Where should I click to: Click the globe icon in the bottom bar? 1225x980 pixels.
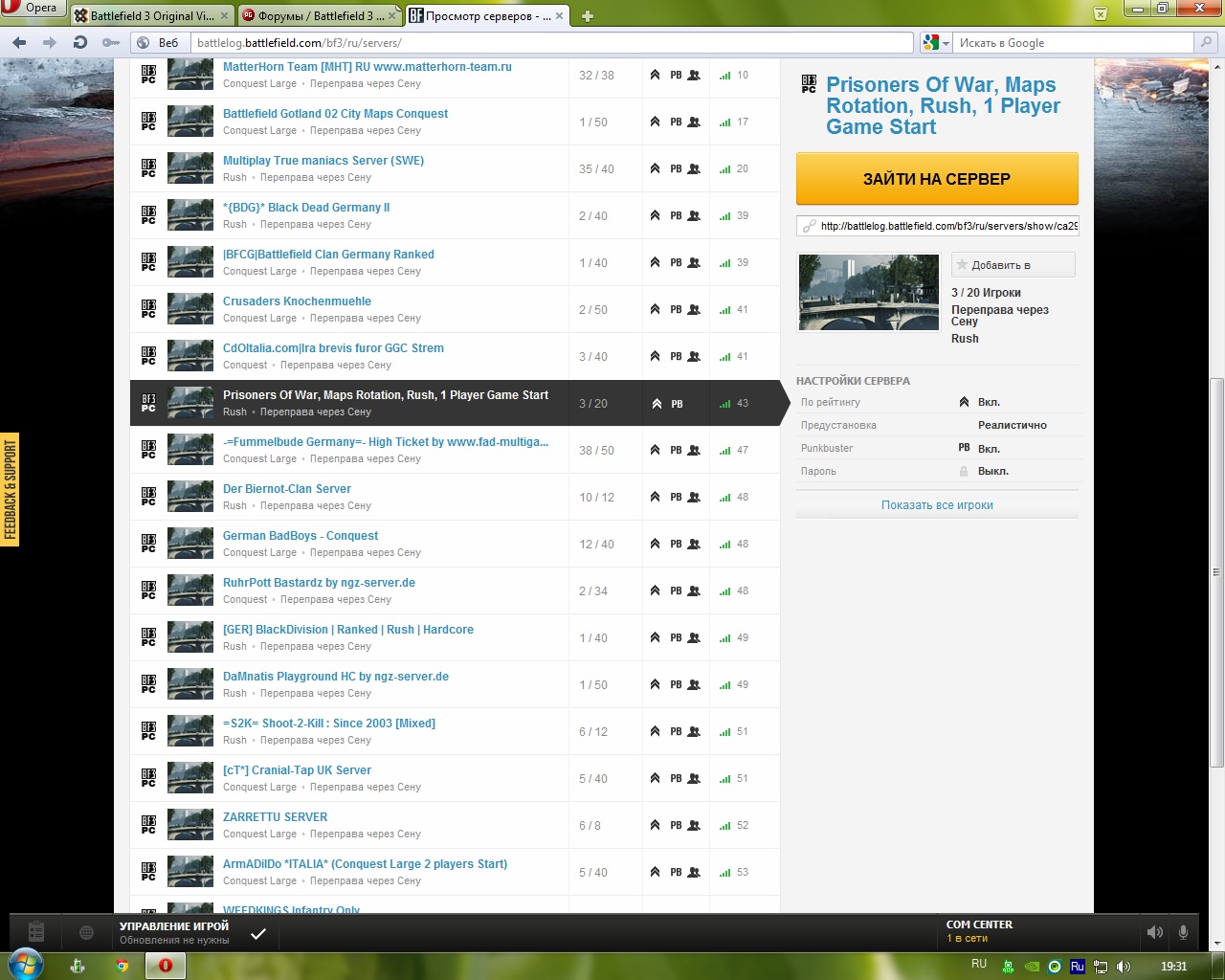pyautogui.click(x=86, y=932)
